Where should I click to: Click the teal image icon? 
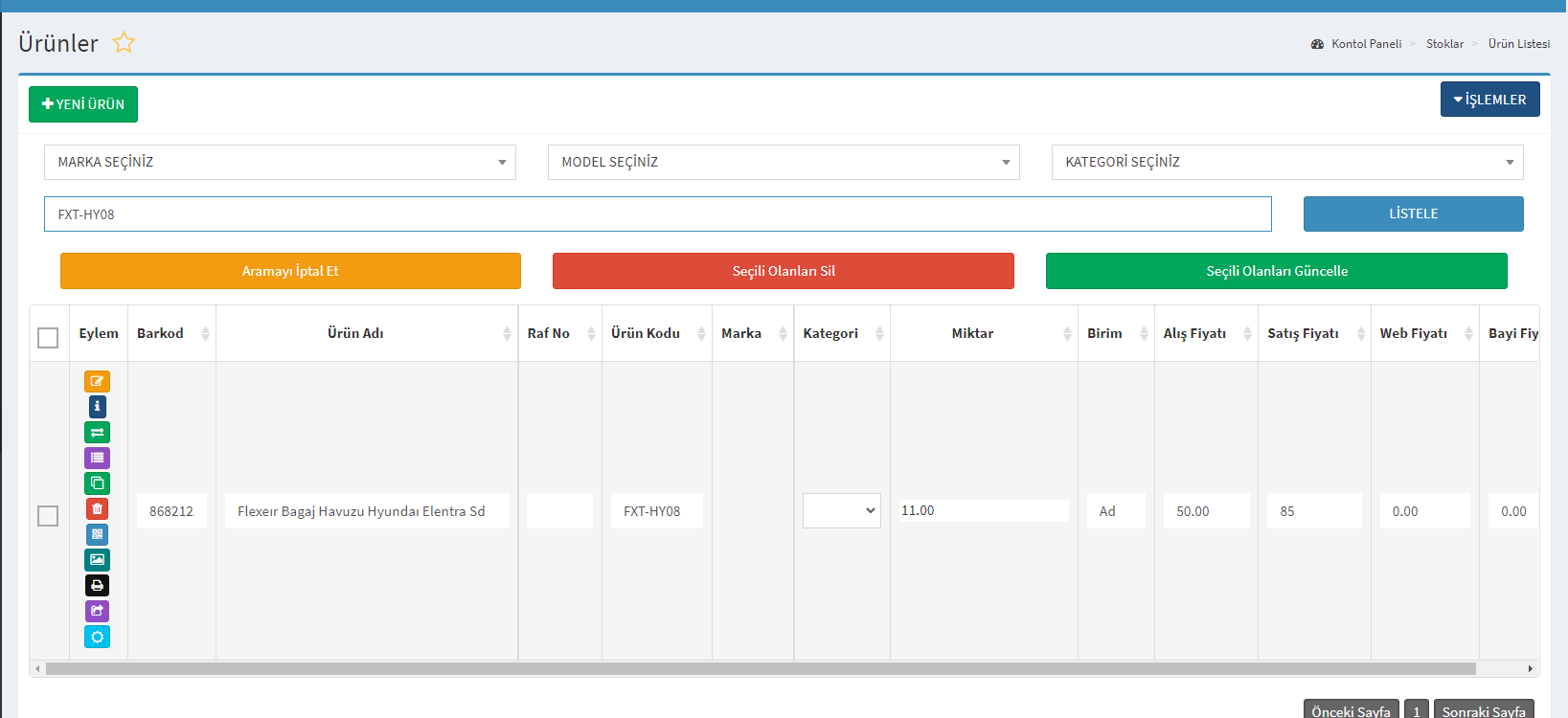point(97,559)
